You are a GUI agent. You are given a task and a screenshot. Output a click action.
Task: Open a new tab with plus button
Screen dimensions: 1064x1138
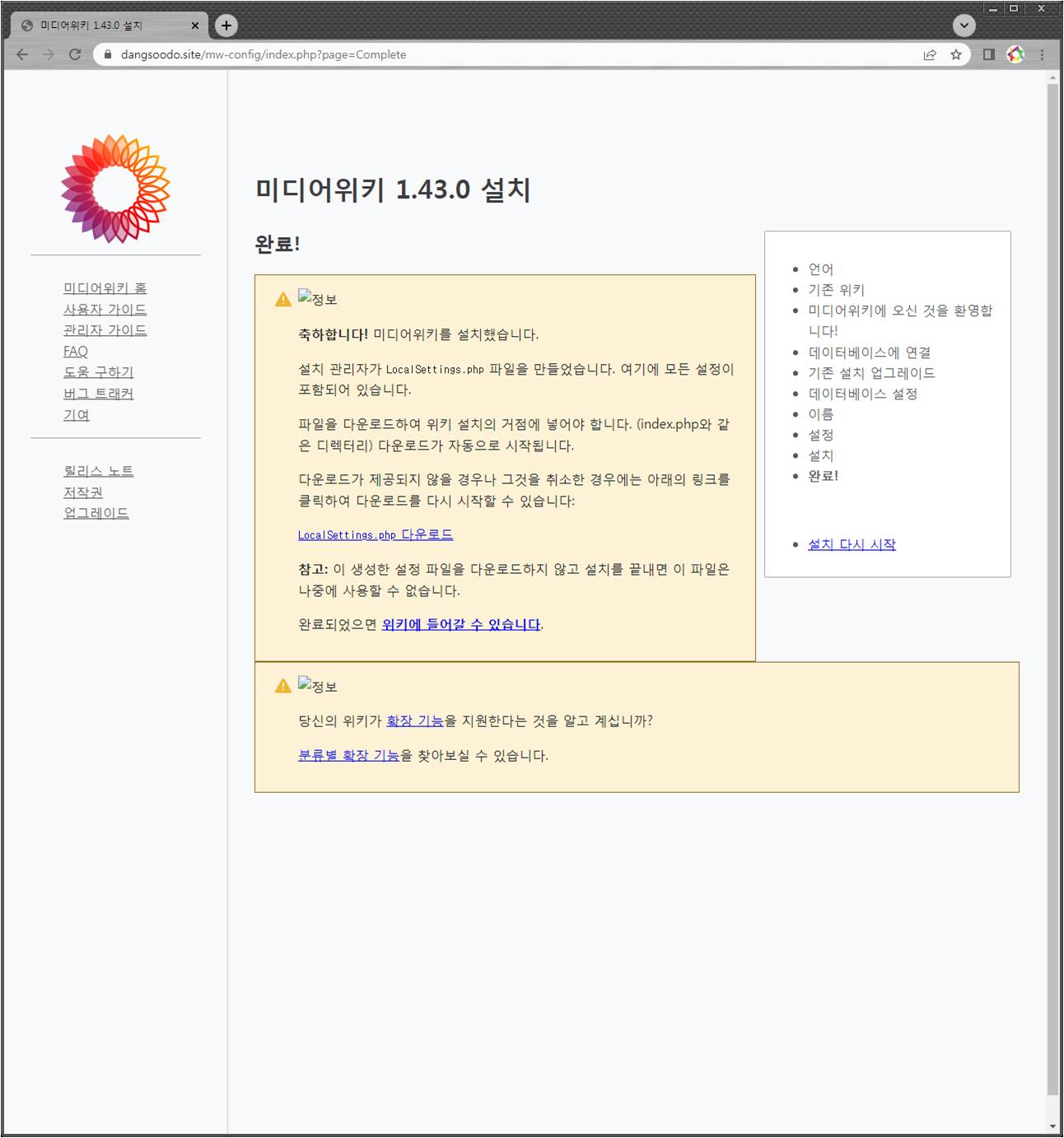226,26
